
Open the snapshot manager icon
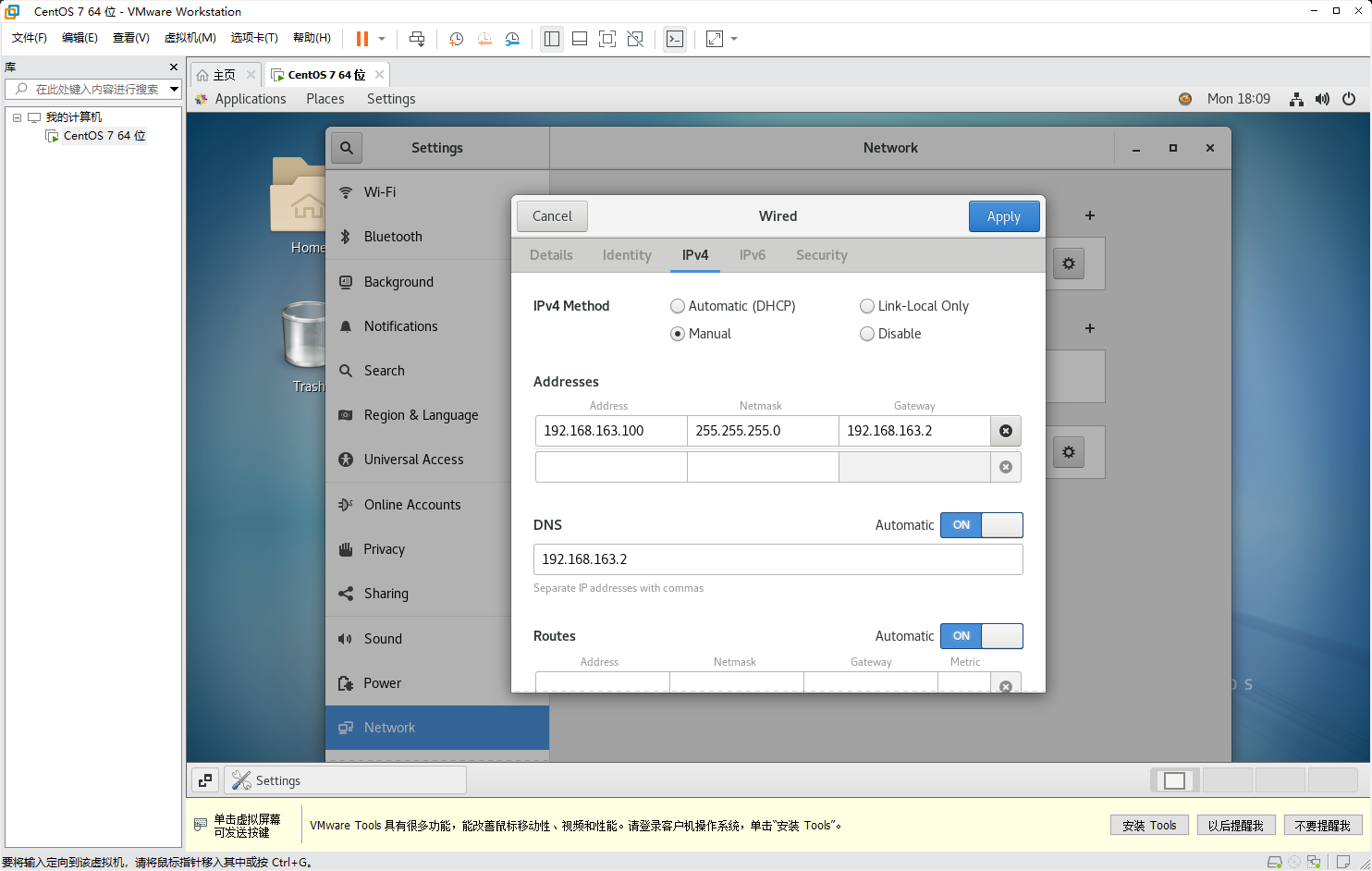click(512, 39)
